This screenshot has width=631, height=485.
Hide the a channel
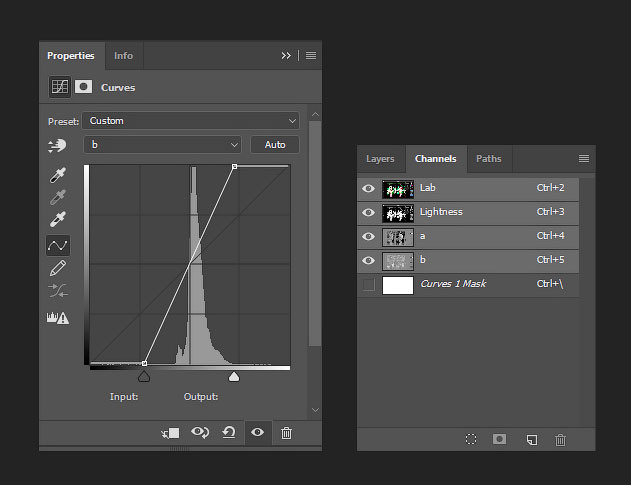(368, 236)
